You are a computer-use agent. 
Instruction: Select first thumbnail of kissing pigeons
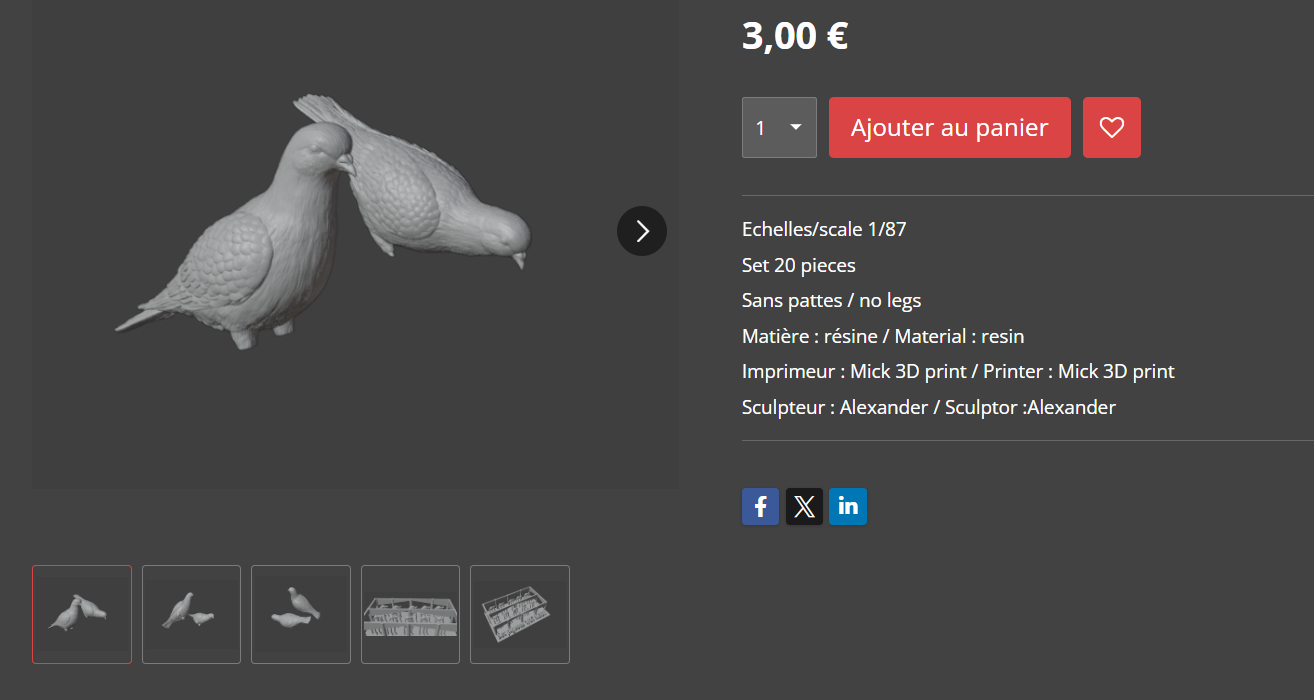[82, 614]
